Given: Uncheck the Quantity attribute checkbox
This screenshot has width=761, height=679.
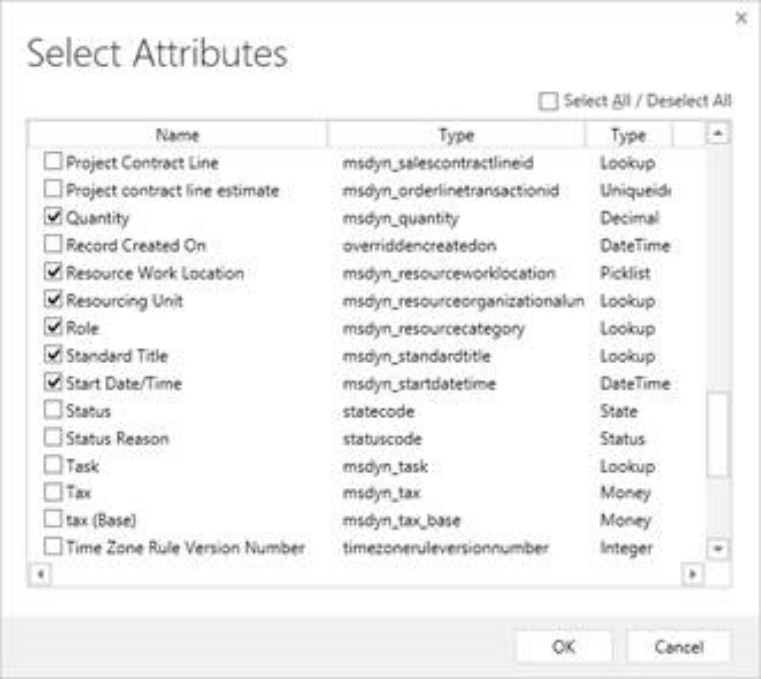Looking at the screenshot, I should pyautogui.click(x=53, y=217).
